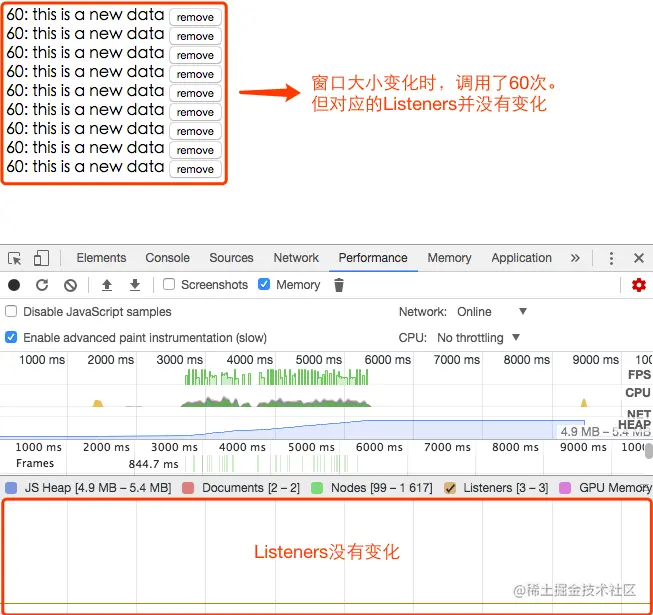This screenshot has height=615, width=653.
Task: Click the fifth row's remove button
Action: click(x=195, y=93)
